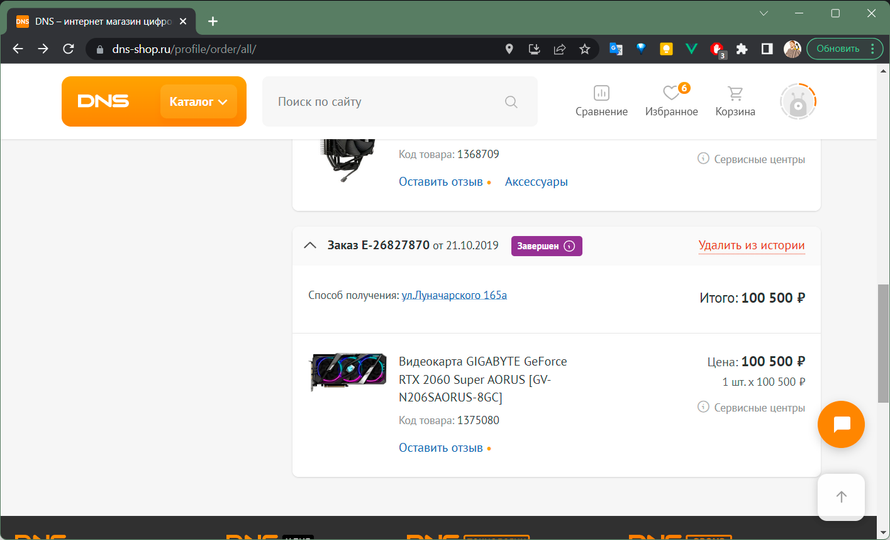Click the cooler product thumbnail
890x540 pixels.
(x=348, y=160)
